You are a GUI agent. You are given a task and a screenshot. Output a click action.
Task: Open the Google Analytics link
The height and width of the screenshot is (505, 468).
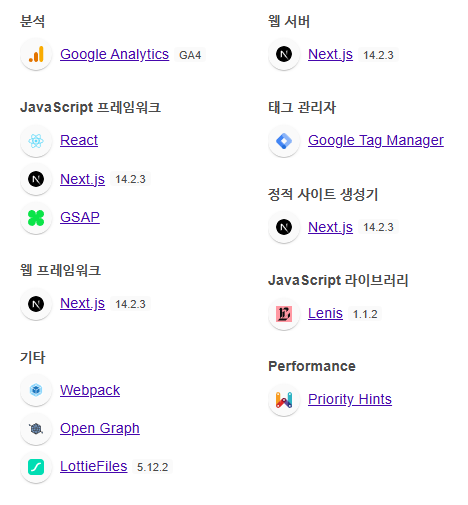[x=114, y=54]
